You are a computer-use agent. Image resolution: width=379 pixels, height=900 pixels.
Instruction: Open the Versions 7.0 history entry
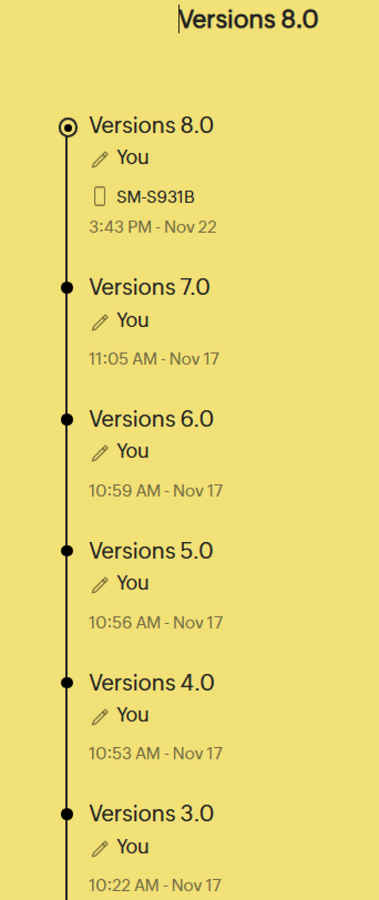(149, 286)
